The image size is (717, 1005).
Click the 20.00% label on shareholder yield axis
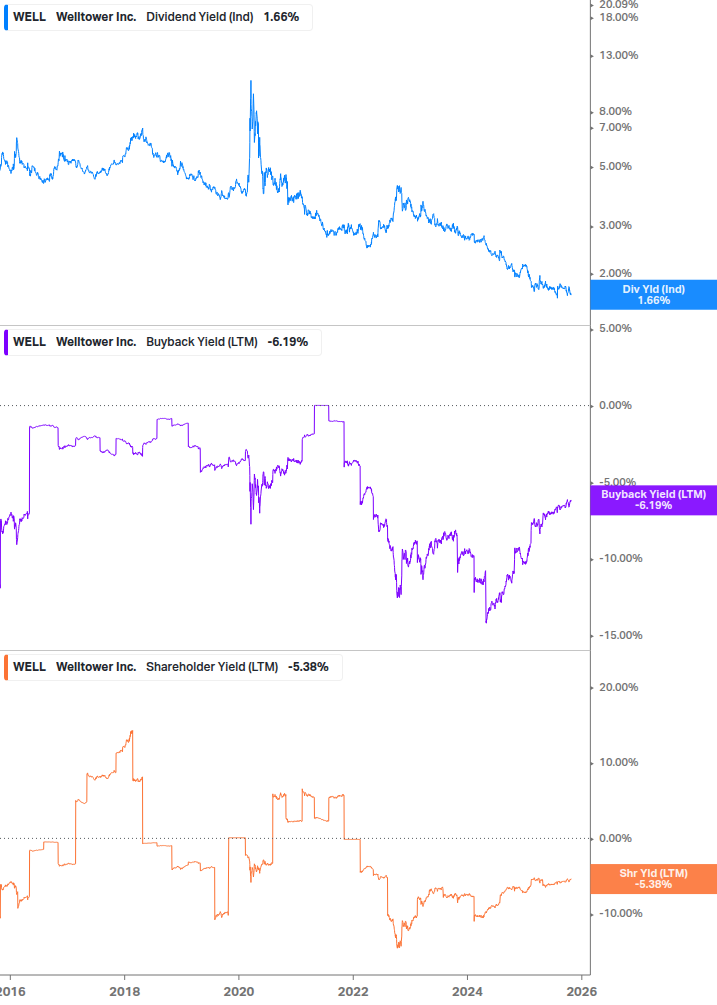tap(618, 687)
